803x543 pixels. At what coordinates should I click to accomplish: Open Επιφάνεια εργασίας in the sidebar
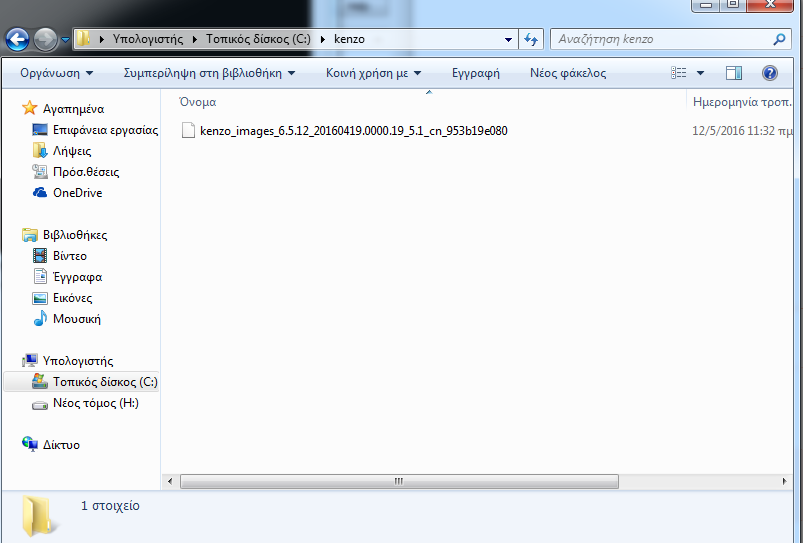point(105,130)
